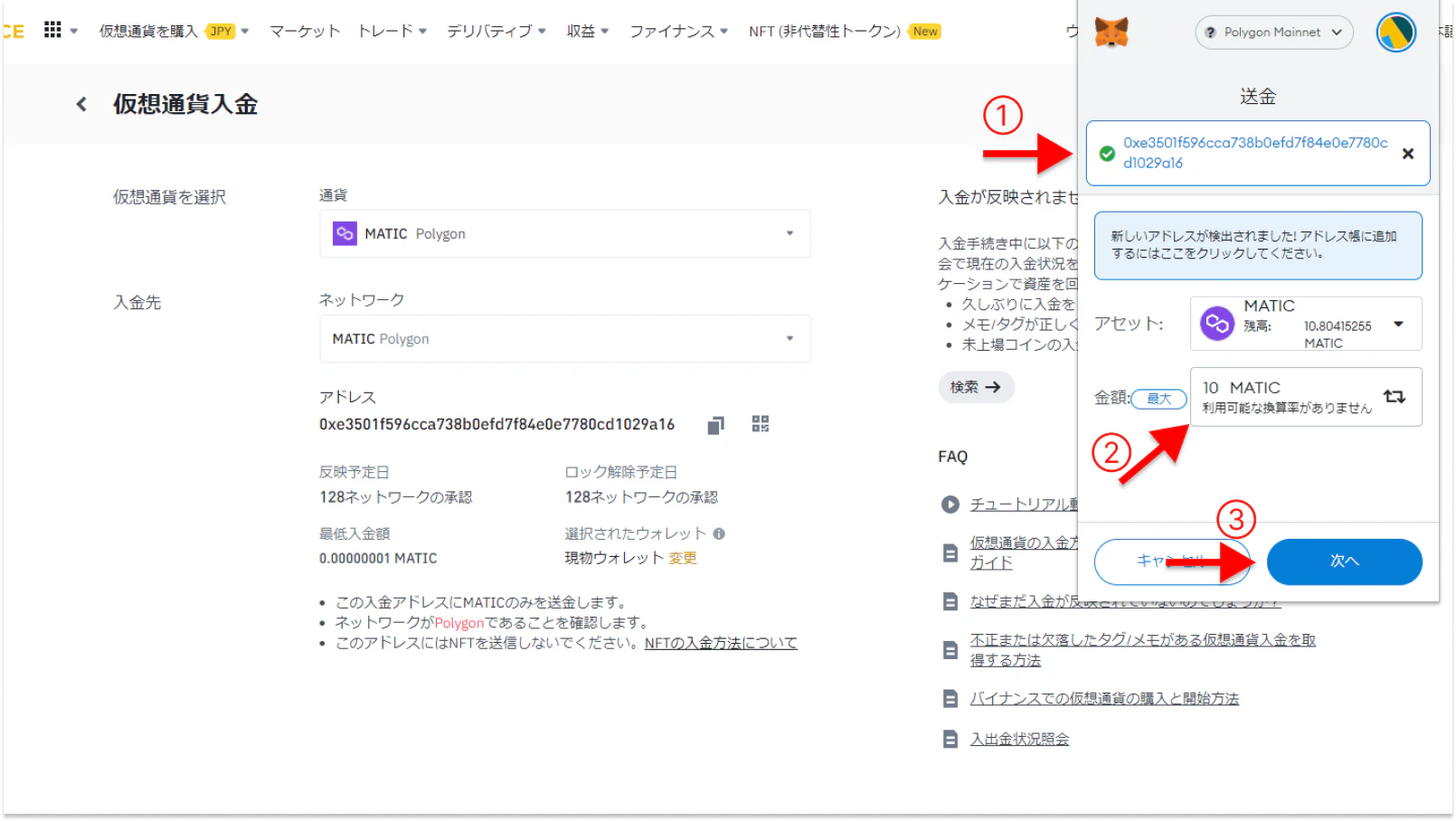The height and width of the screenshot is (821, 1456).
Task: Click the play icon beside チュートリアル
Action: pos(950,505)
